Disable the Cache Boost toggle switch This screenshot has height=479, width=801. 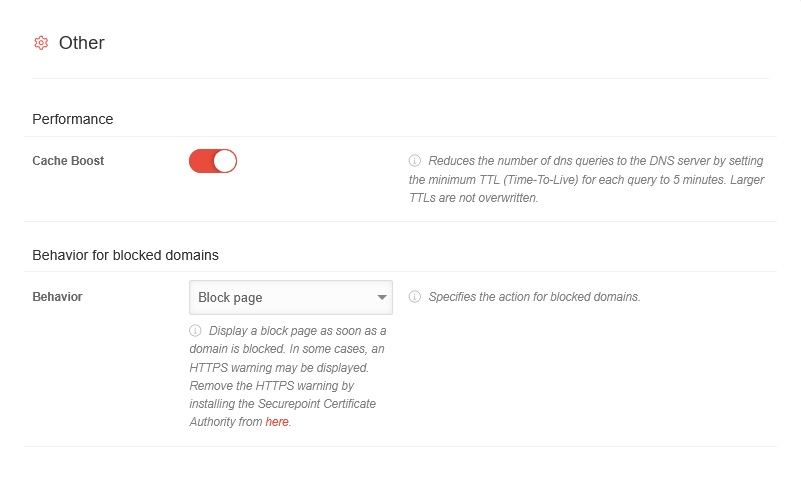(x=213, y=161)
